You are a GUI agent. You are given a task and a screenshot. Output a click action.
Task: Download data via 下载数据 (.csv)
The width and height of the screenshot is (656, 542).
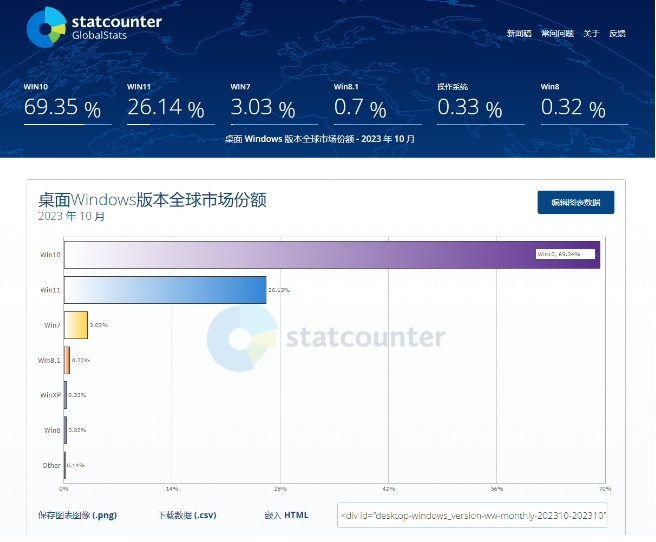pos(187,515)
